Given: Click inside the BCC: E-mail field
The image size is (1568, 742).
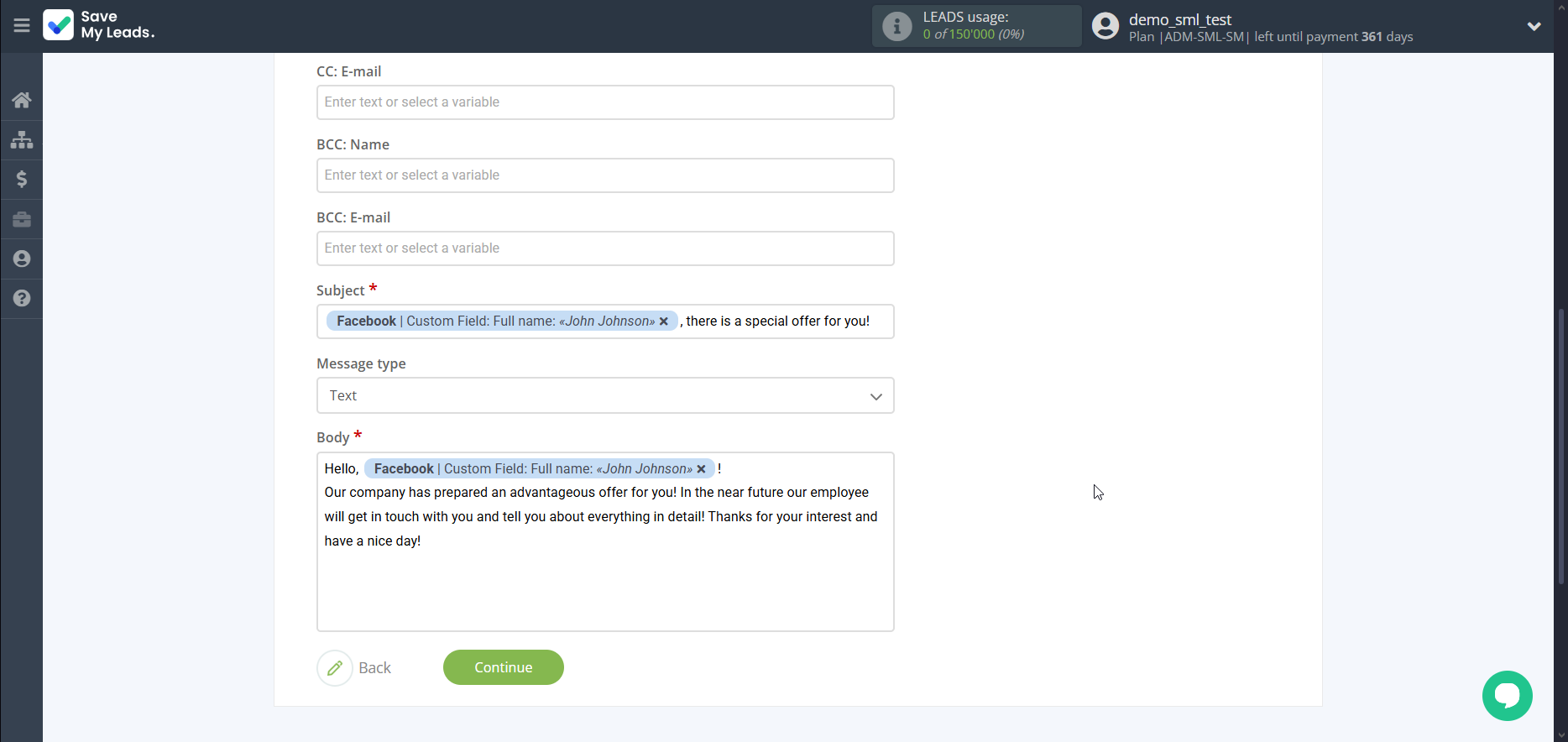Looking at the screenshot, I should click(x=604, y=248).
